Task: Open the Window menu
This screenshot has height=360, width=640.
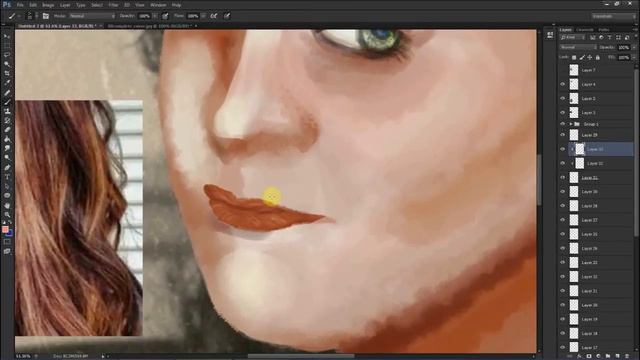Action: pyautogui.click(x=158, y=5)
